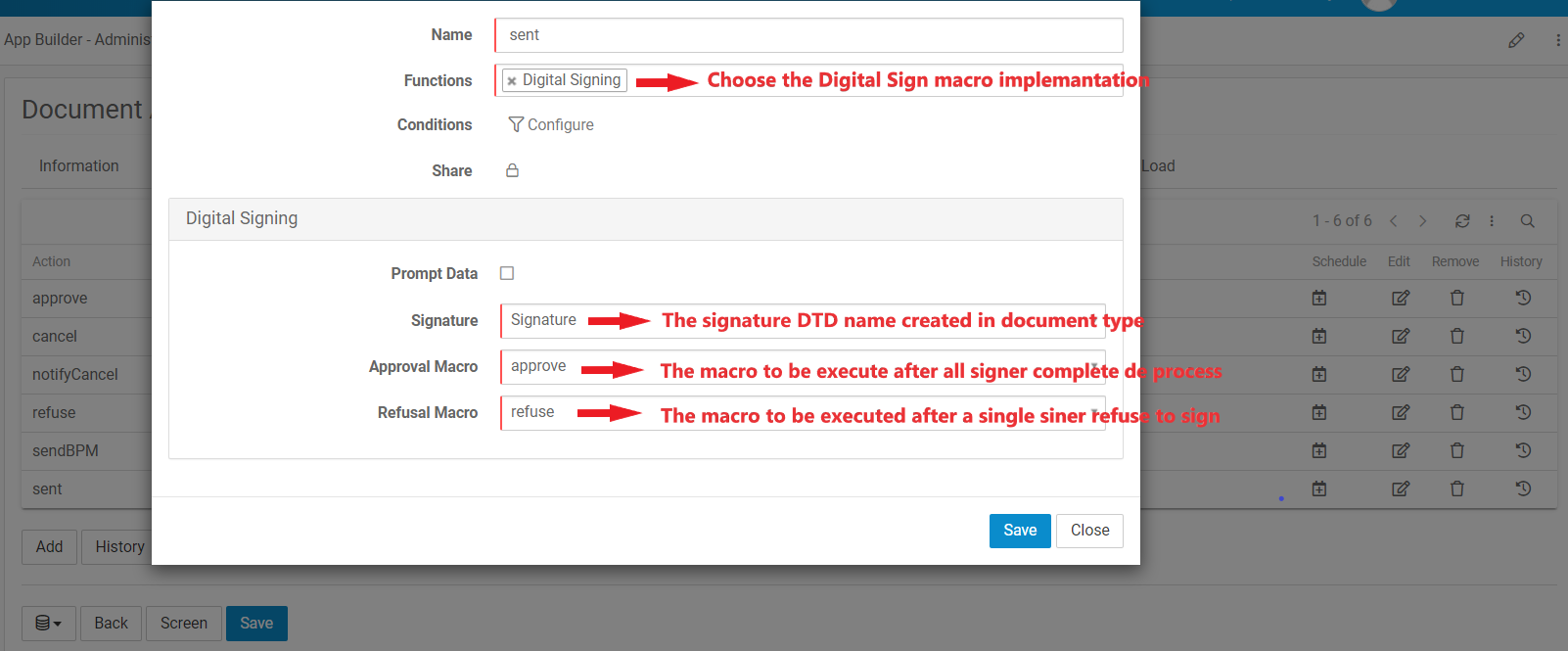This screenshot has height=651, width=1568.
Task: Save the macro in the dialog
Action: point(1019,531)
